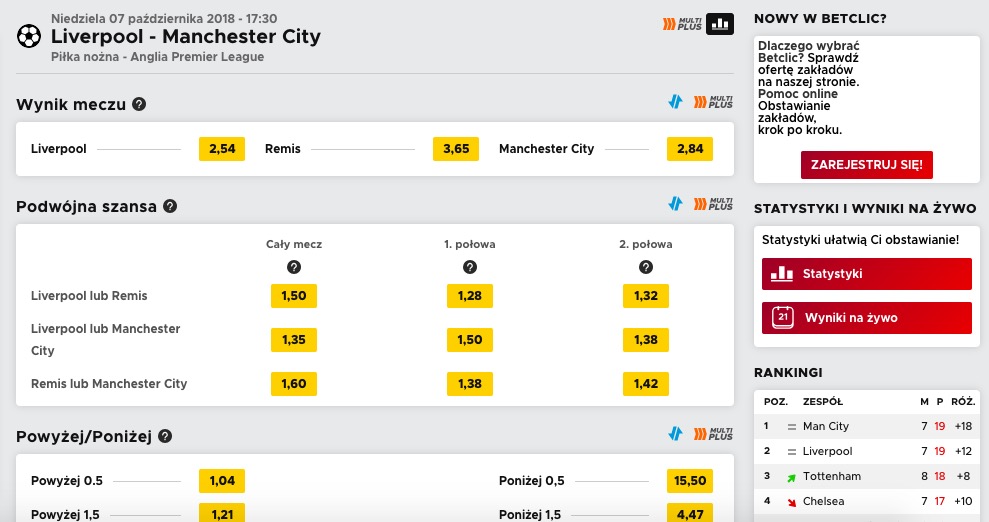Screen dimensions: 989x522
Task: Click help icon next to Powyżej/Poniżej
Action: [165, 436]
